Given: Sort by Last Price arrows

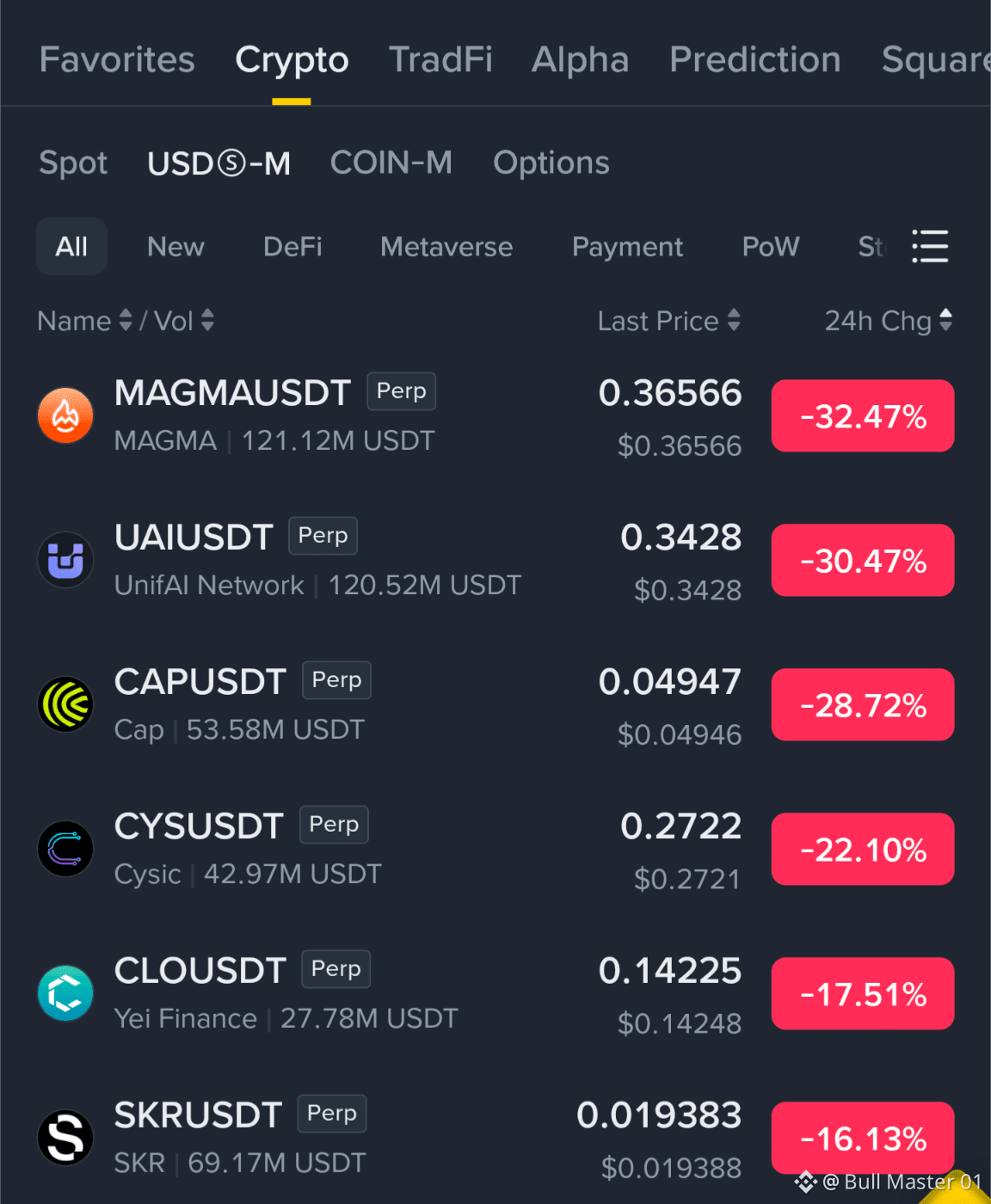Looking at the screenshot, I should pos(734,321).
